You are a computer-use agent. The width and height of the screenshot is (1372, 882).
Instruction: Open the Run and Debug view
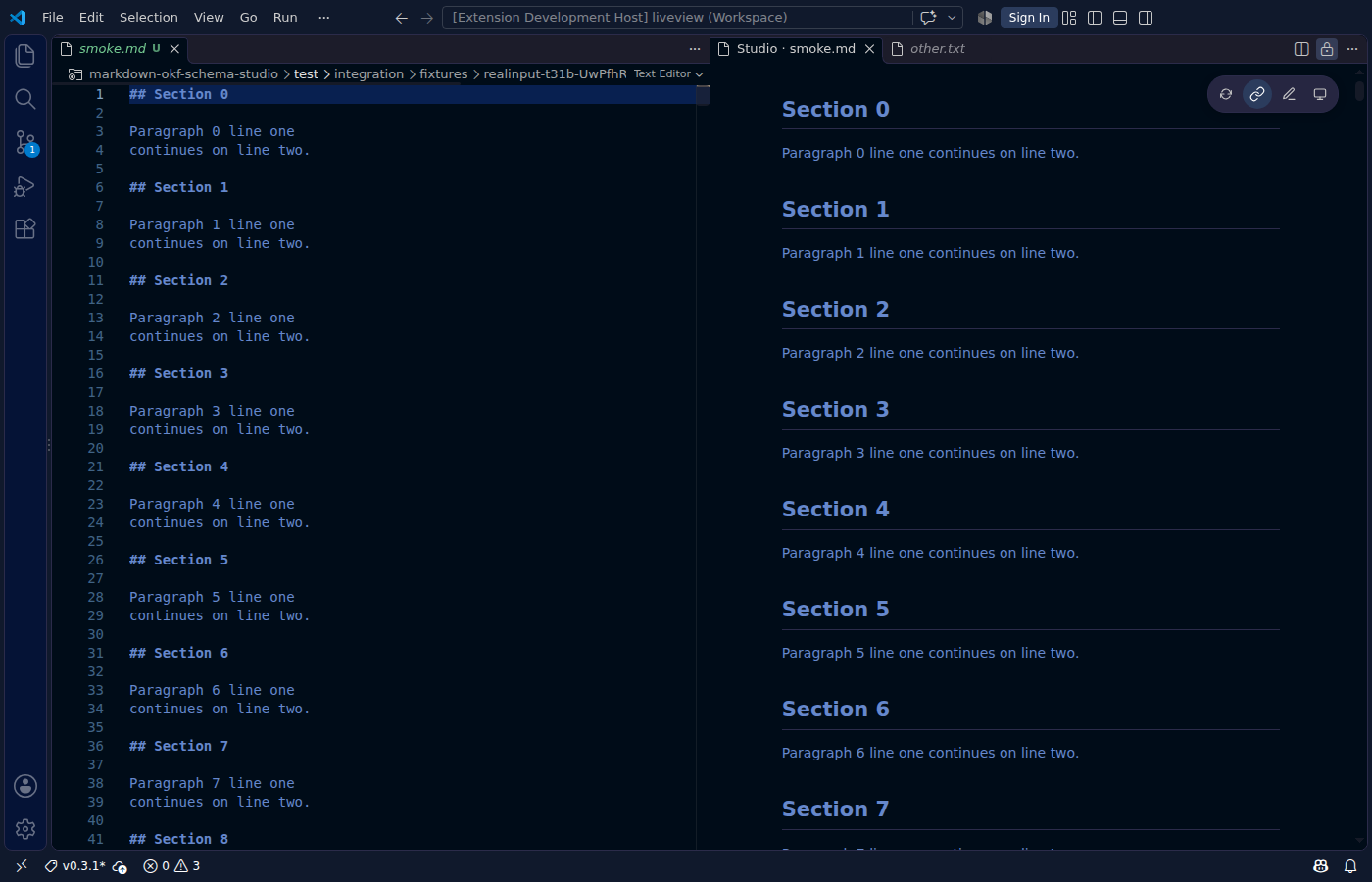tap(25, 185)
